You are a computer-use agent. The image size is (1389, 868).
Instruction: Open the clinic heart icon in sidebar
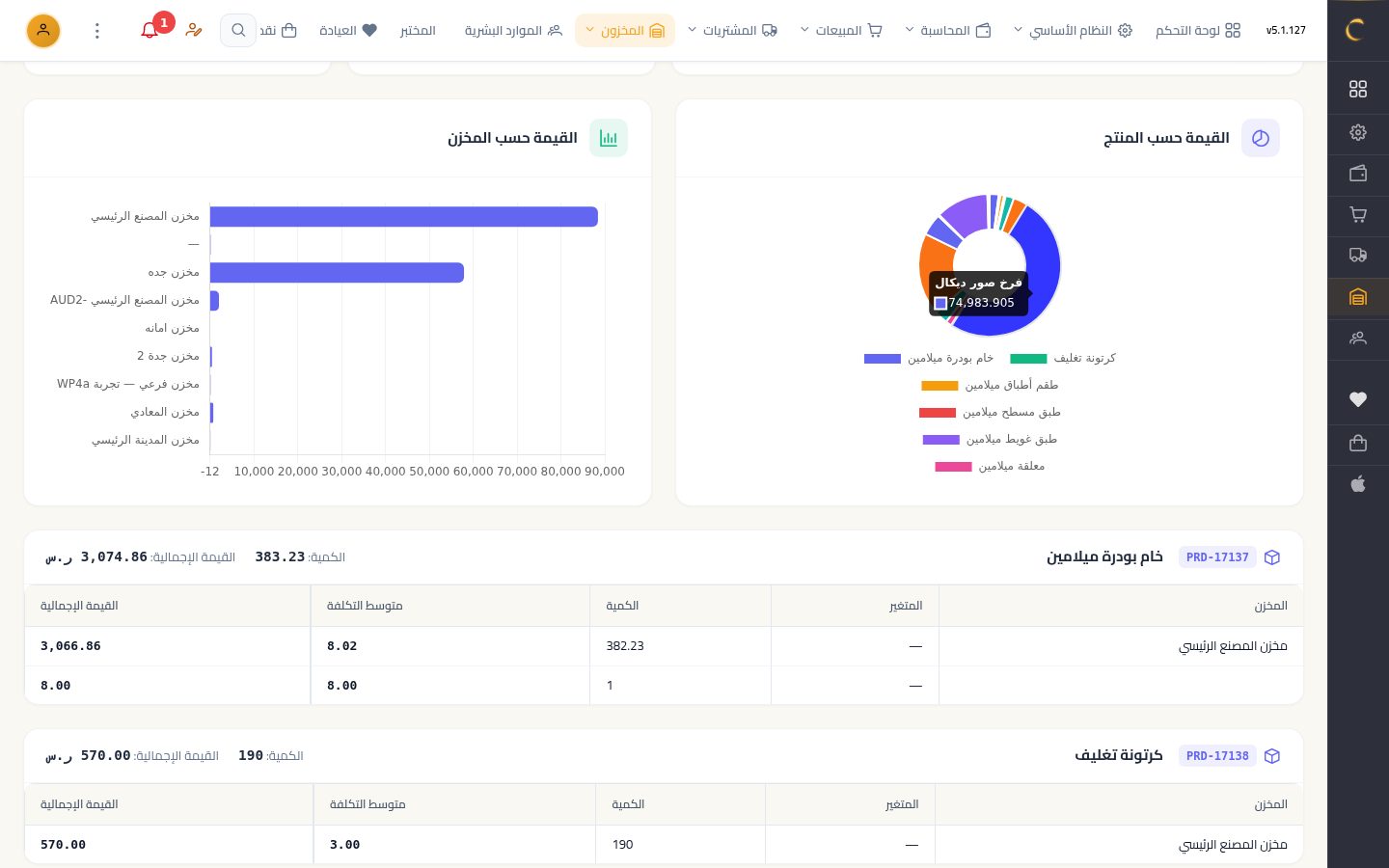1358,399
